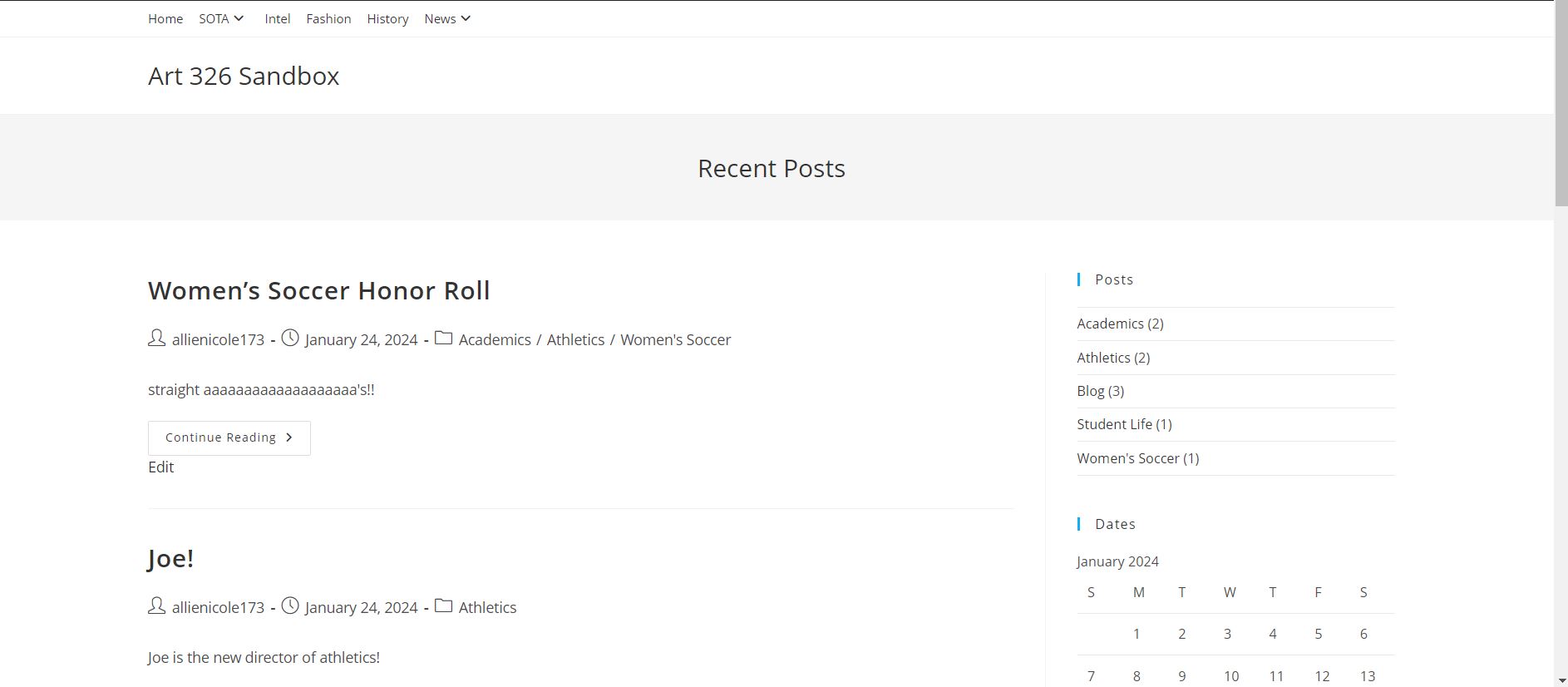This screenshot has height=687, width=1568.
Task: Click the author icon beside Women's Soccer Honor Roll
Action: tap(156, 339)
